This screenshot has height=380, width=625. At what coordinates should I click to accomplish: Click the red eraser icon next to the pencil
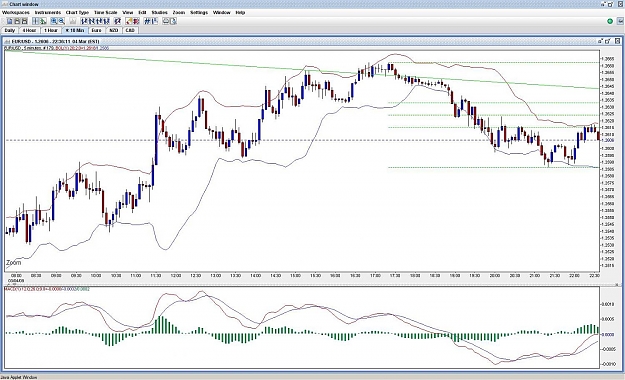tap(136, 21)
